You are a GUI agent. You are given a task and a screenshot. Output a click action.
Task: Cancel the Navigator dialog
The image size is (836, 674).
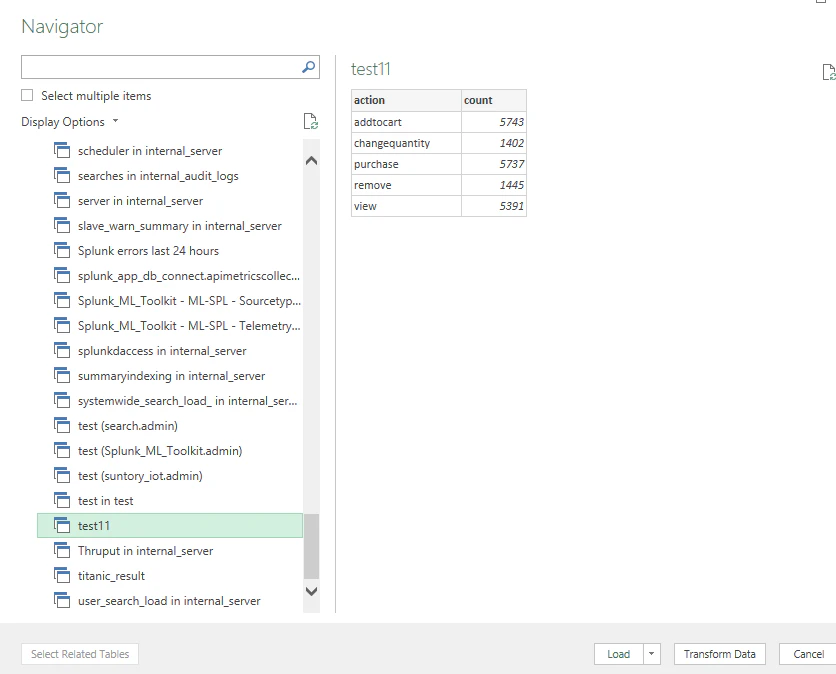click(x=808, y=654)
